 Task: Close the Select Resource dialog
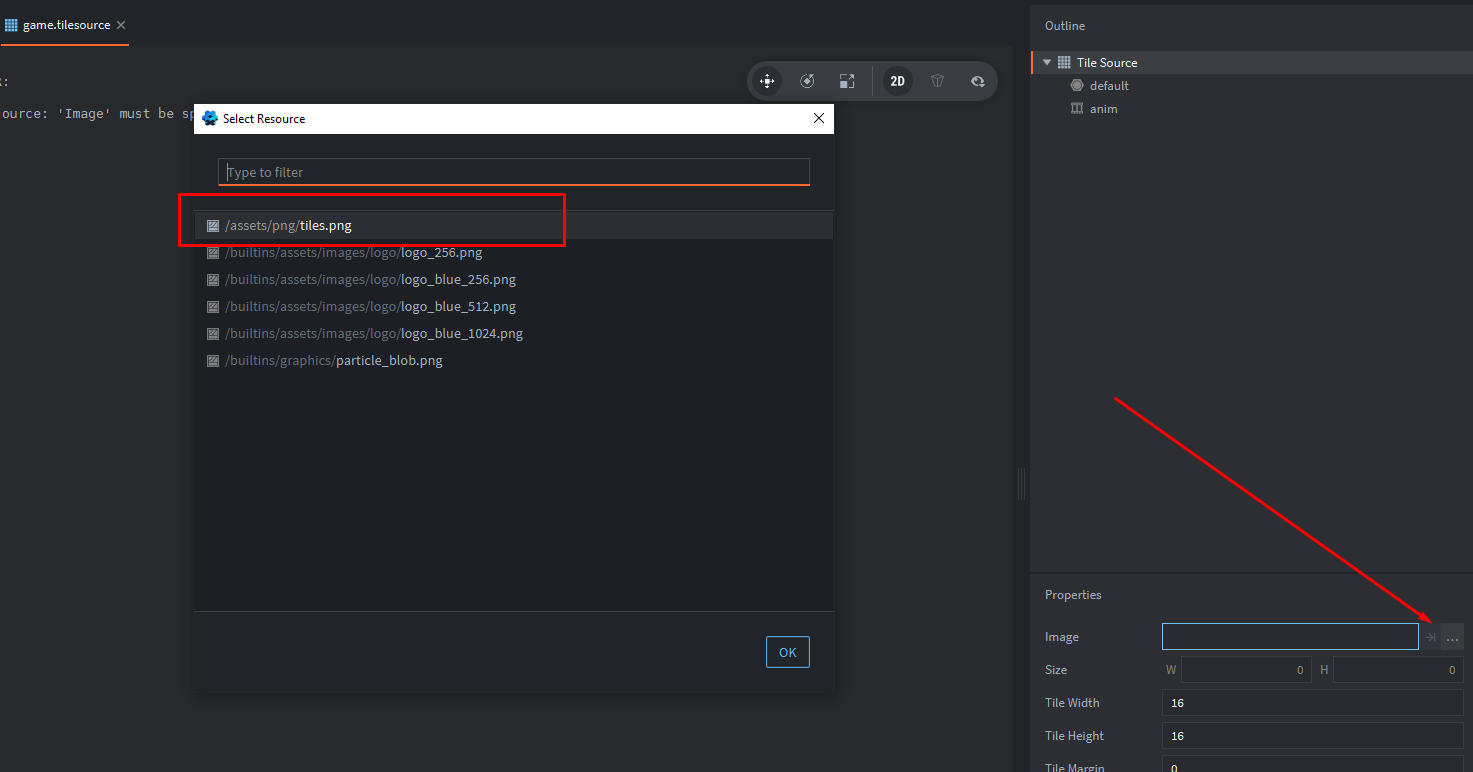coord(818,118)
